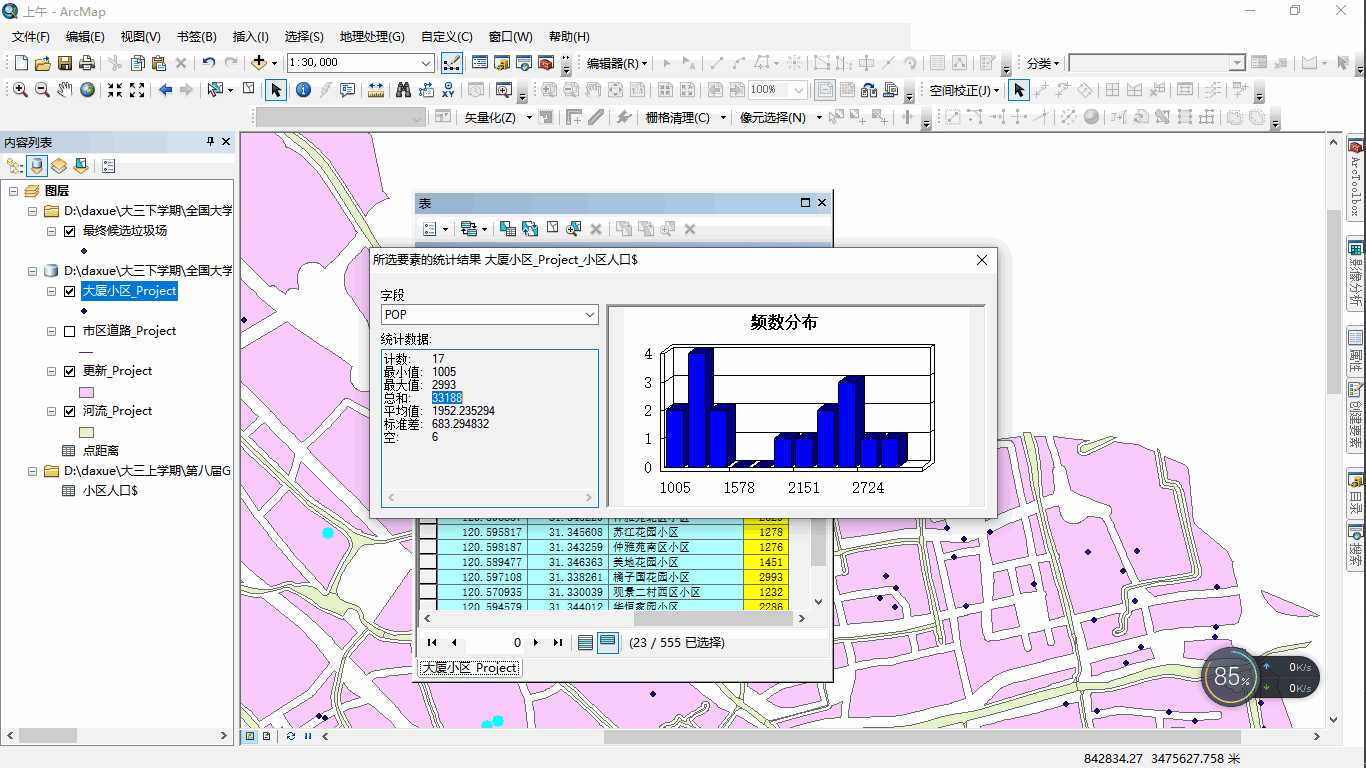1366x768 pixels.
Task: Close the statistics results dialog
Action: click(x=981, y=260)
